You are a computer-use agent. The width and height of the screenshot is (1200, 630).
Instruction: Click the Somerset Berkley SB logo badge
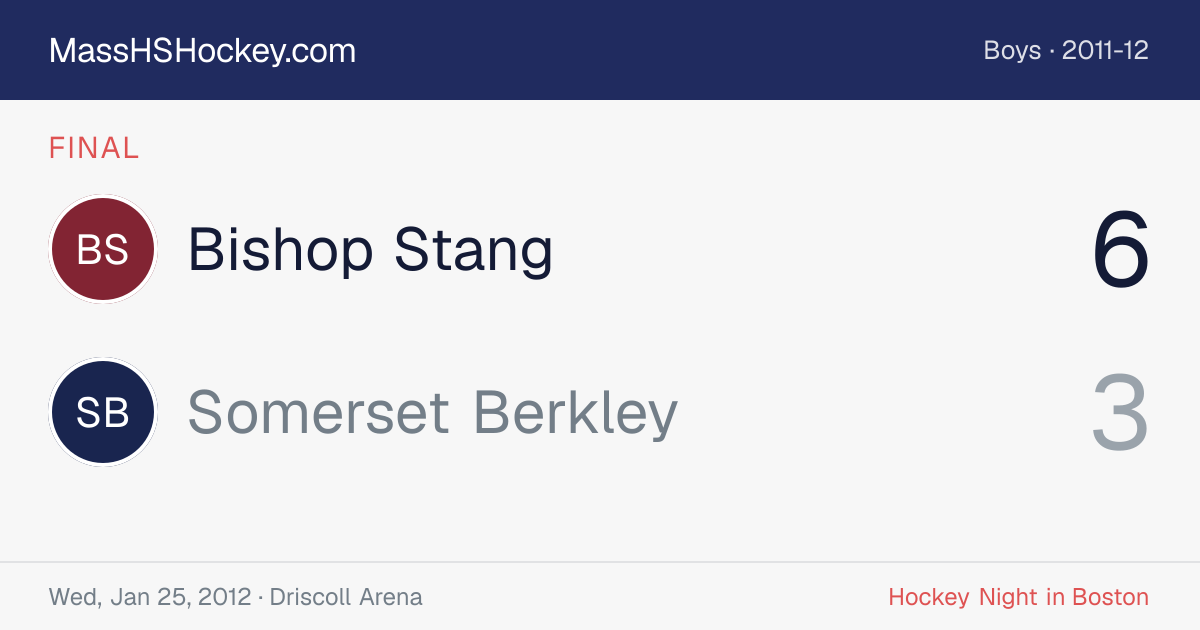pos(103,412)
